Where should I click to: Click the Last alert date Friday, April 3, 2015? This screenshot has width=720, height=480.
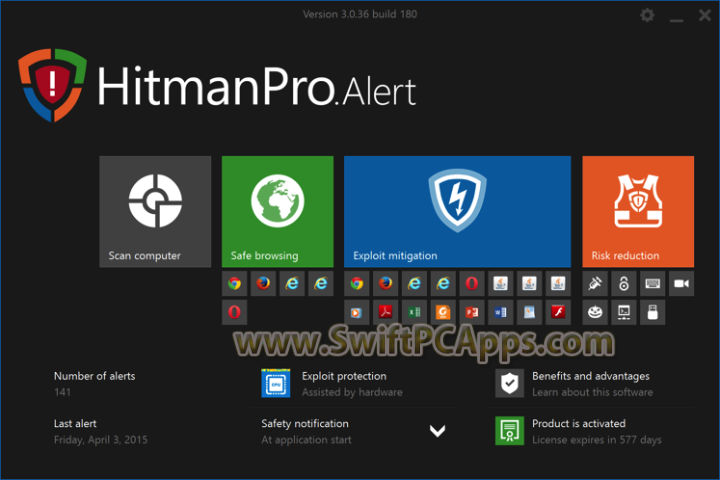(x=101, y=440)
